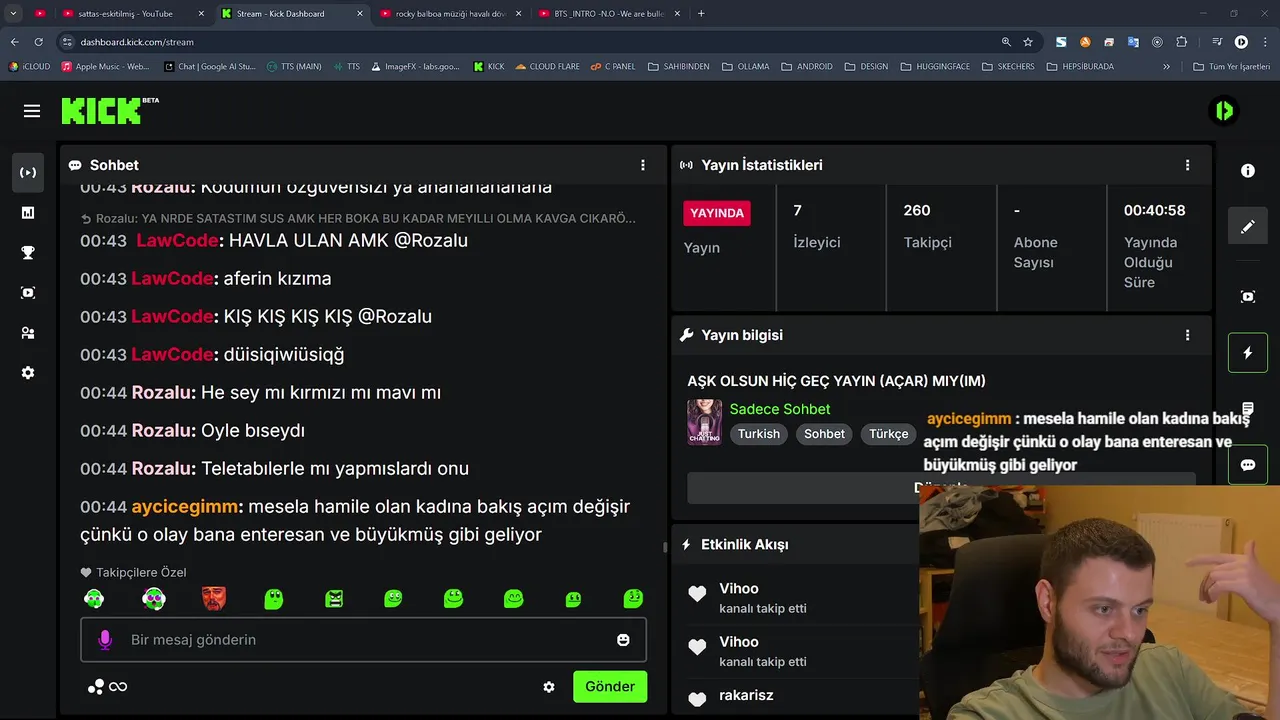1280x720 pixels.
Task: Click LawCode on the 'aferin kızıma' message
Action: pyautogui.click(x=172, y=278)
